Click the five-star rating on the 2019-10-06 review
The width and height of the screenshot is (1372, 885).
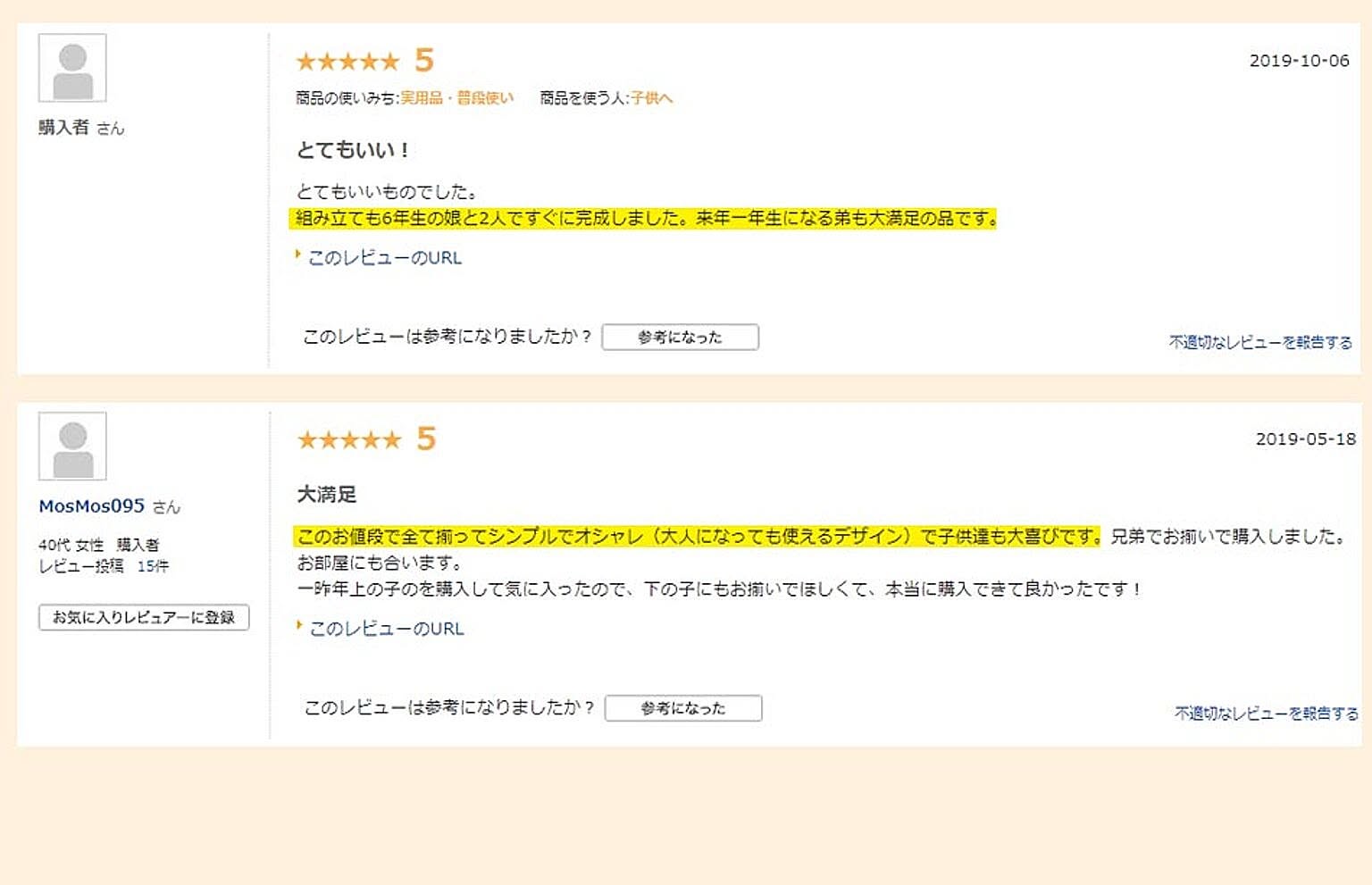(347, 62)
